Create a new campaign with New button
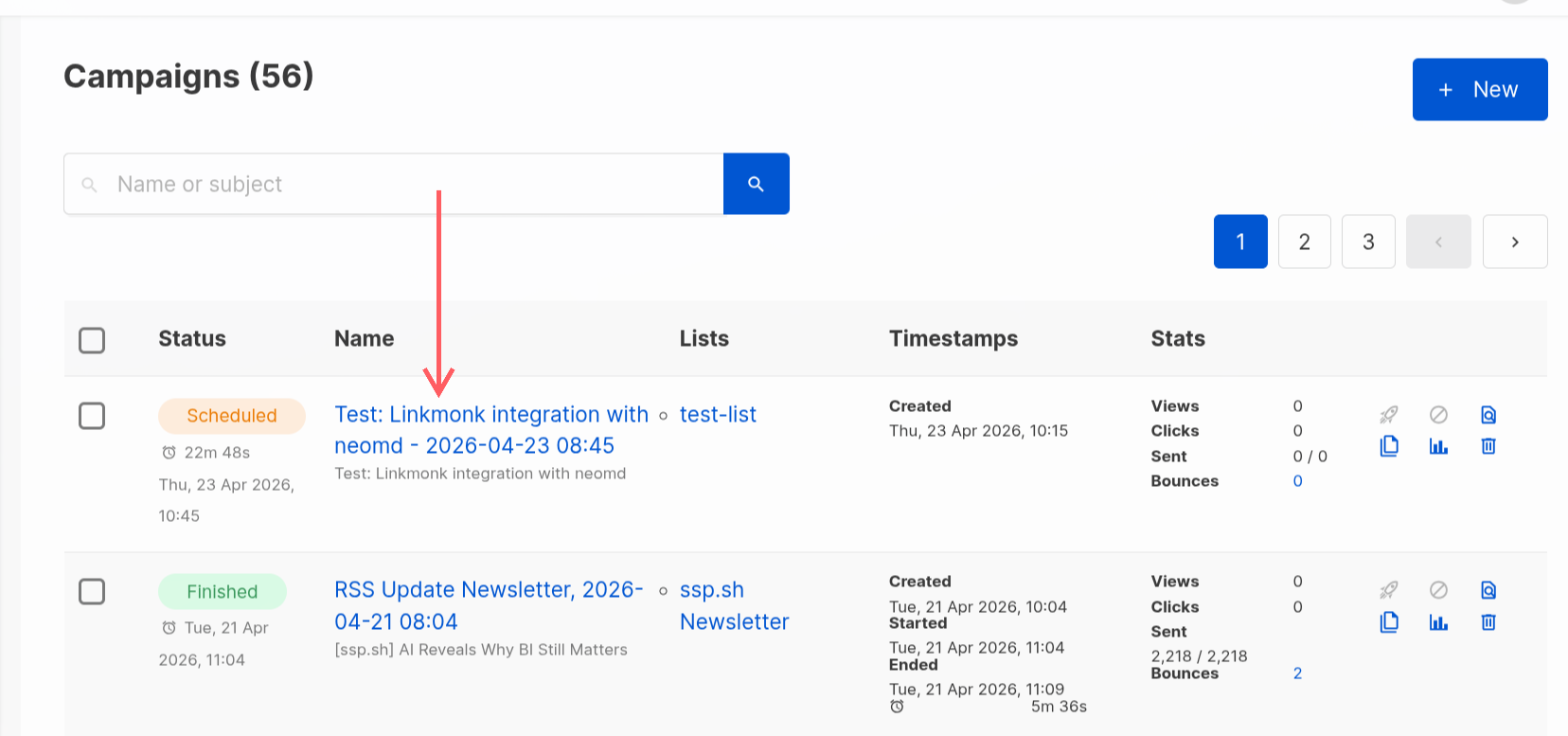 click(x=1479, y=90)
